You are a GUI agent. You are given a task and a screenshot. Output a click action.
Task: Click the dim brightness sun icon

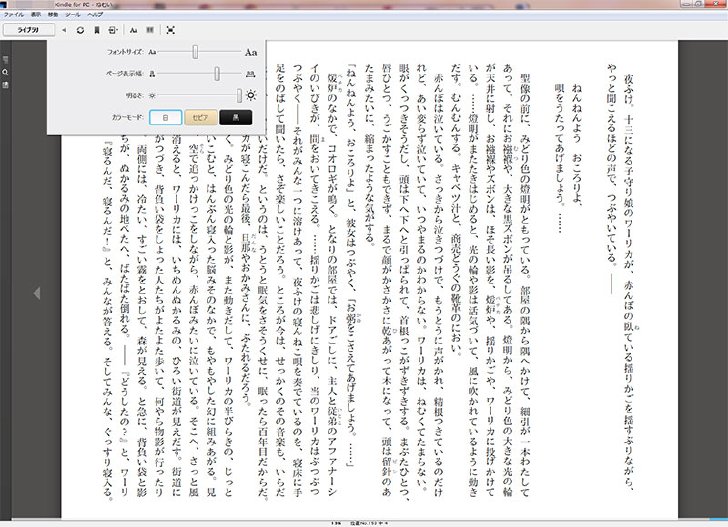[152, 96]
